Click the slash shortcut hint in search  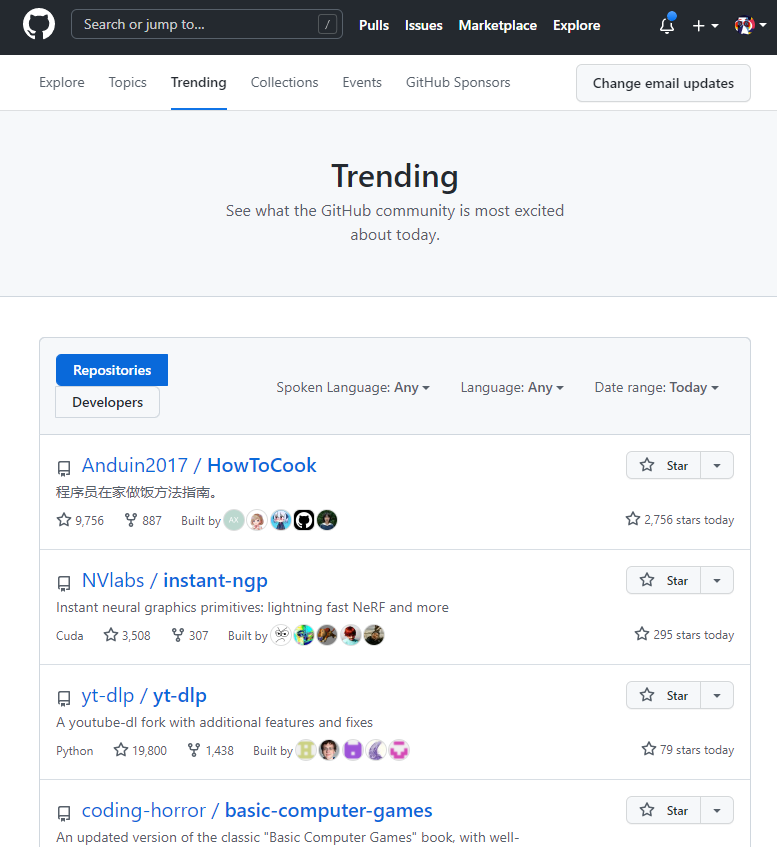(x=327, y=24)
